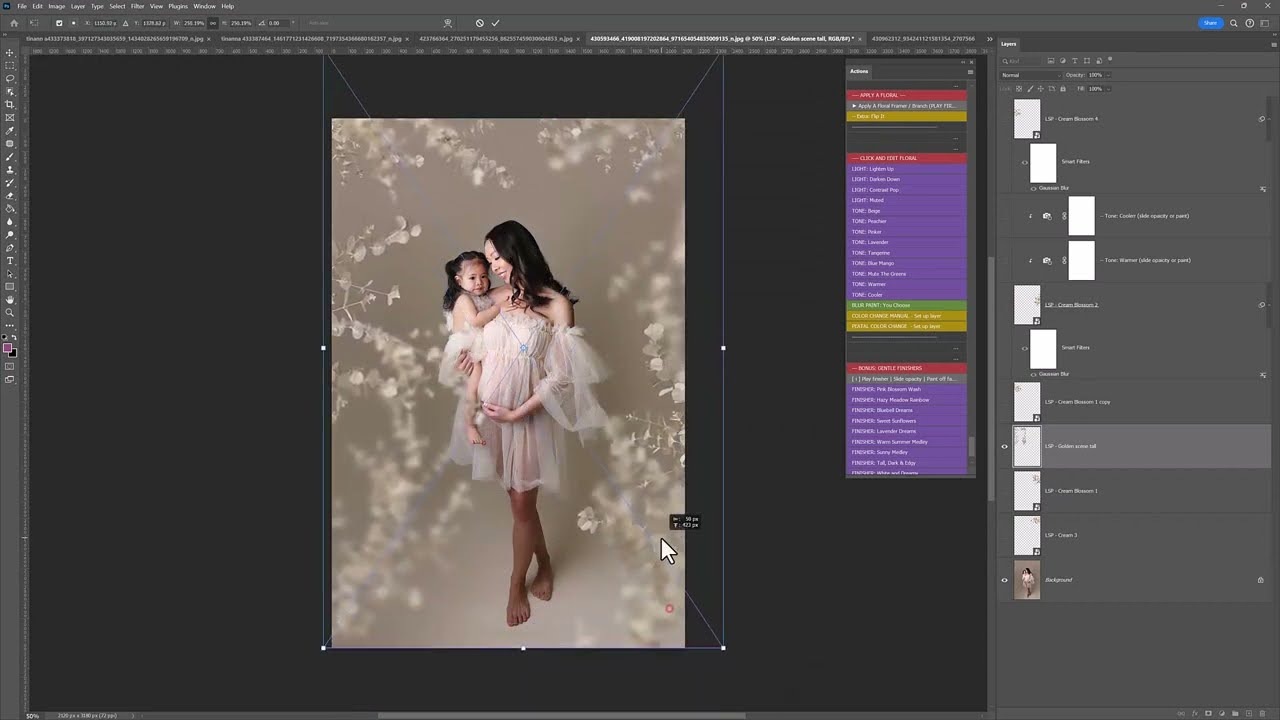
Task: Commit the transform with the checkmark
Action: 495,23
